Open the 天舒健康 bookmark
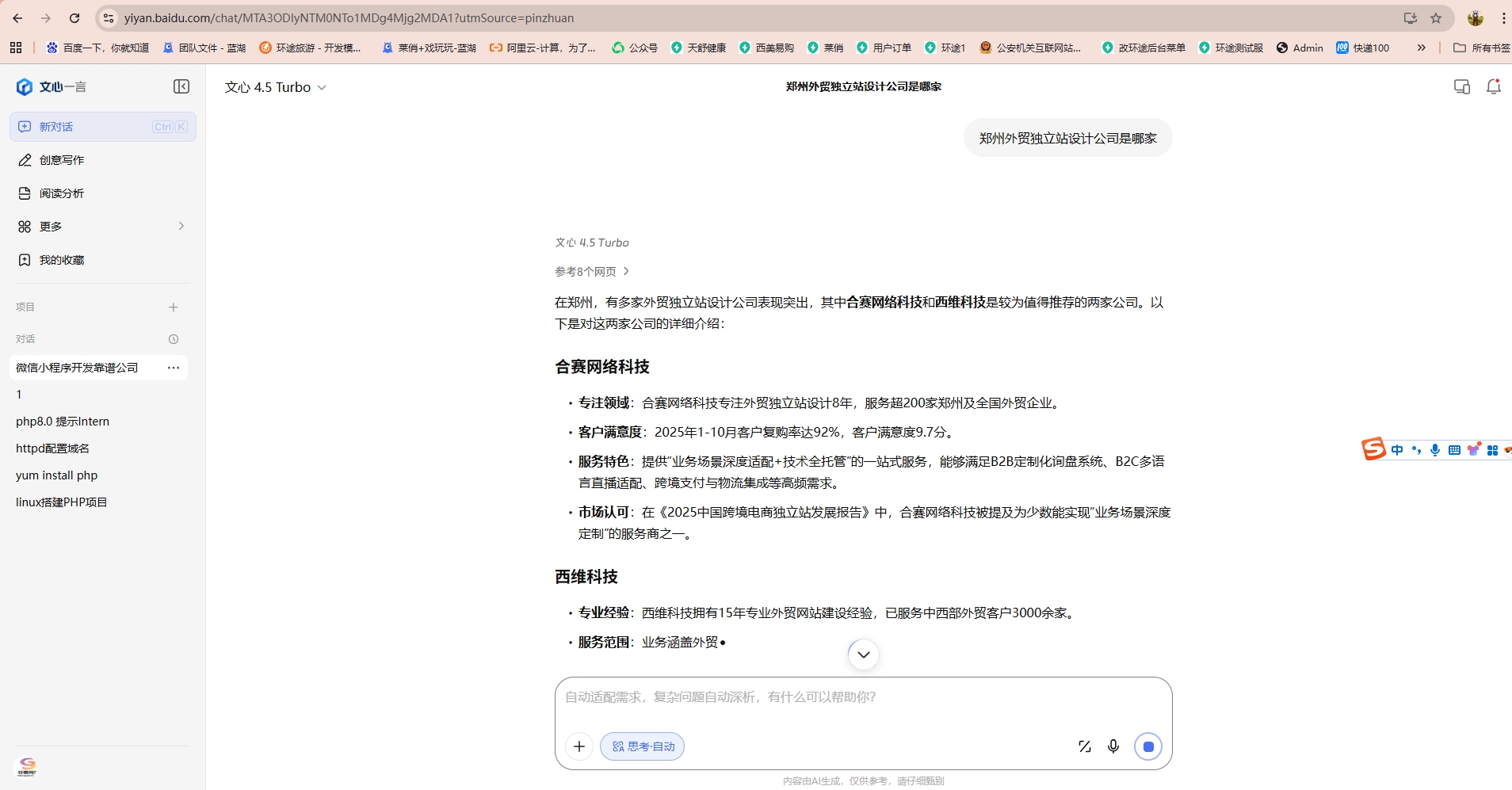The height and width of the screenshot is (790, 1512). pyautogui.click(x=699, y=48)
